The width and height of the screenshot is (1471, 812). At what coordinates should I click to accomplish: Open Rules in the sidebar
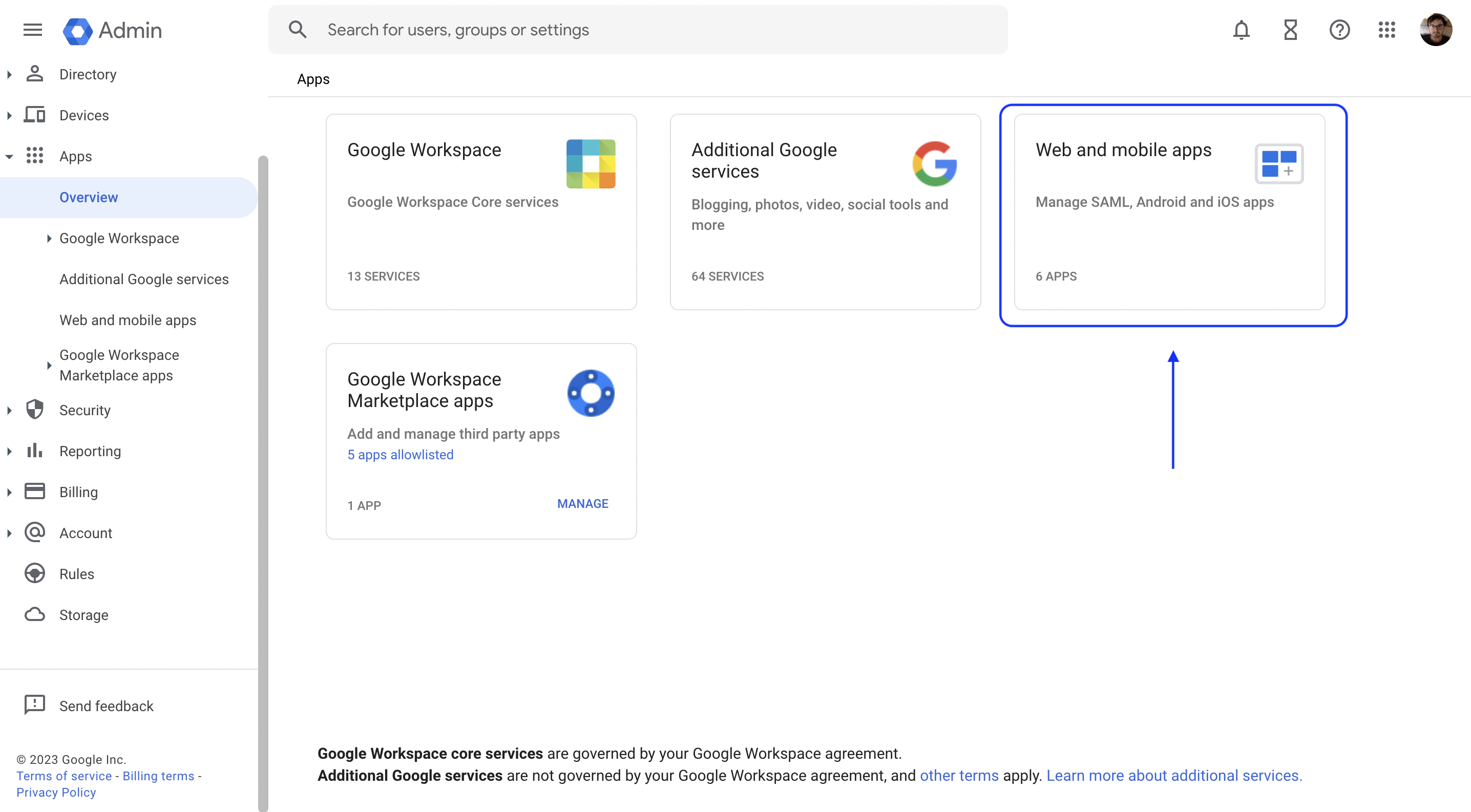(x=76, y=573)
